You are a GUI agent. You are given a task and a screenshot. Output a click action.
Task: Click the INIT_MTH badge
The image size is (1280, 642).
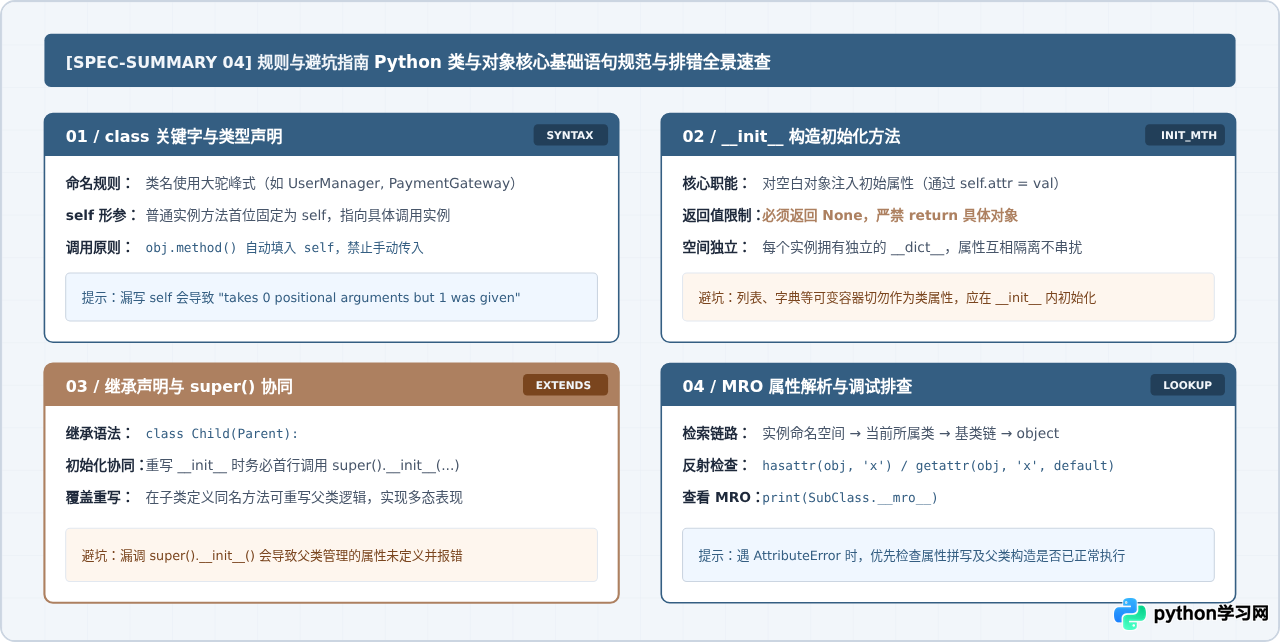[1185, 135]
